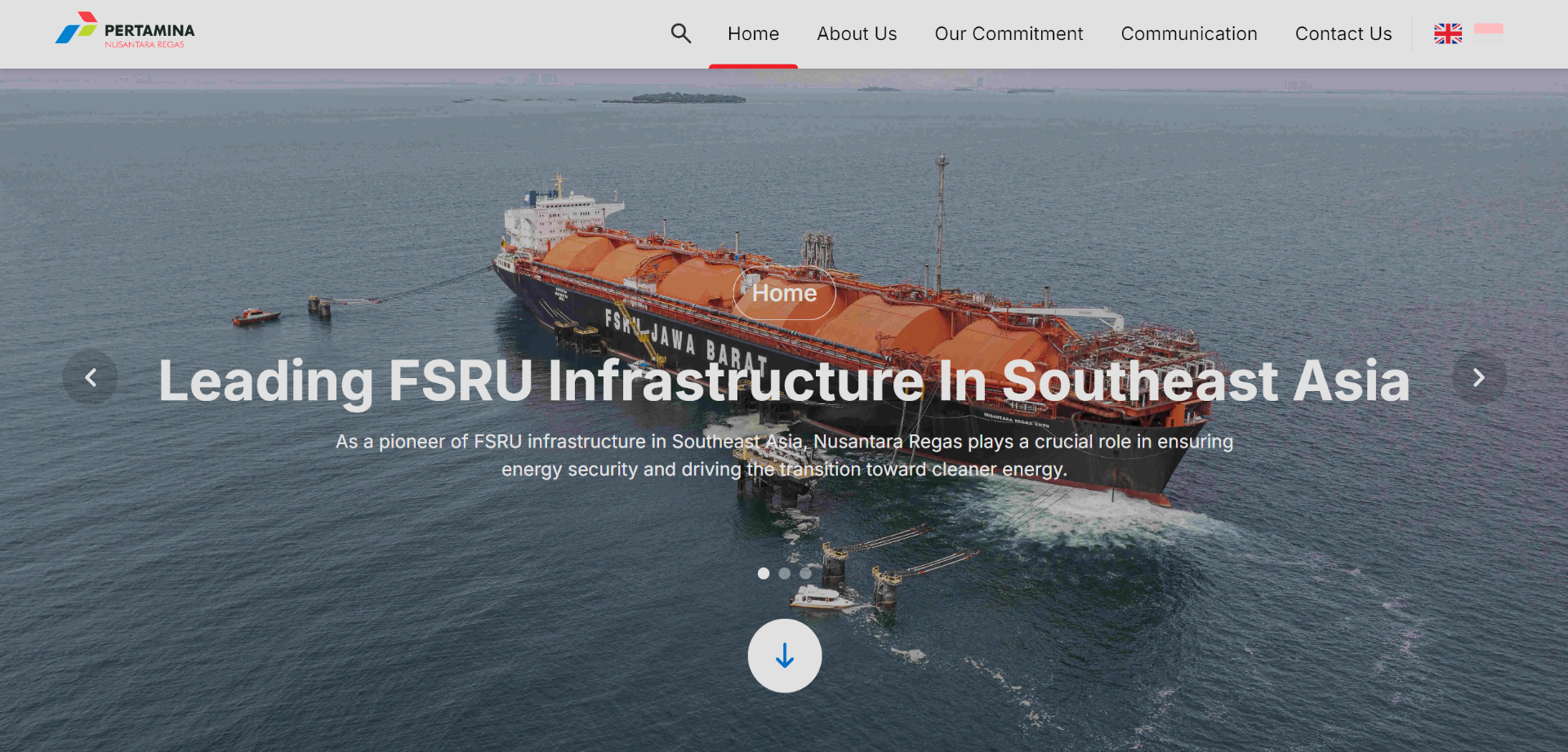Screen dimensions: 1568x752
Task: Click the Home pill button over the ship
Action: tap(784, 293)
